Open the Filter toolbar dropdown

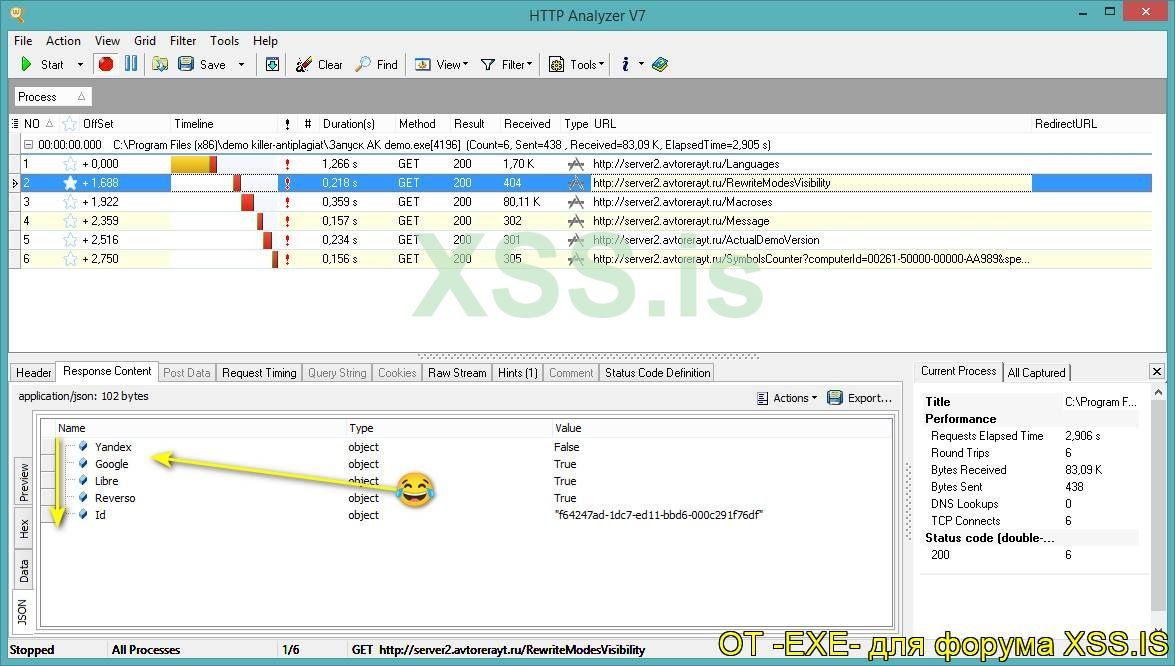tap(507, 64)
